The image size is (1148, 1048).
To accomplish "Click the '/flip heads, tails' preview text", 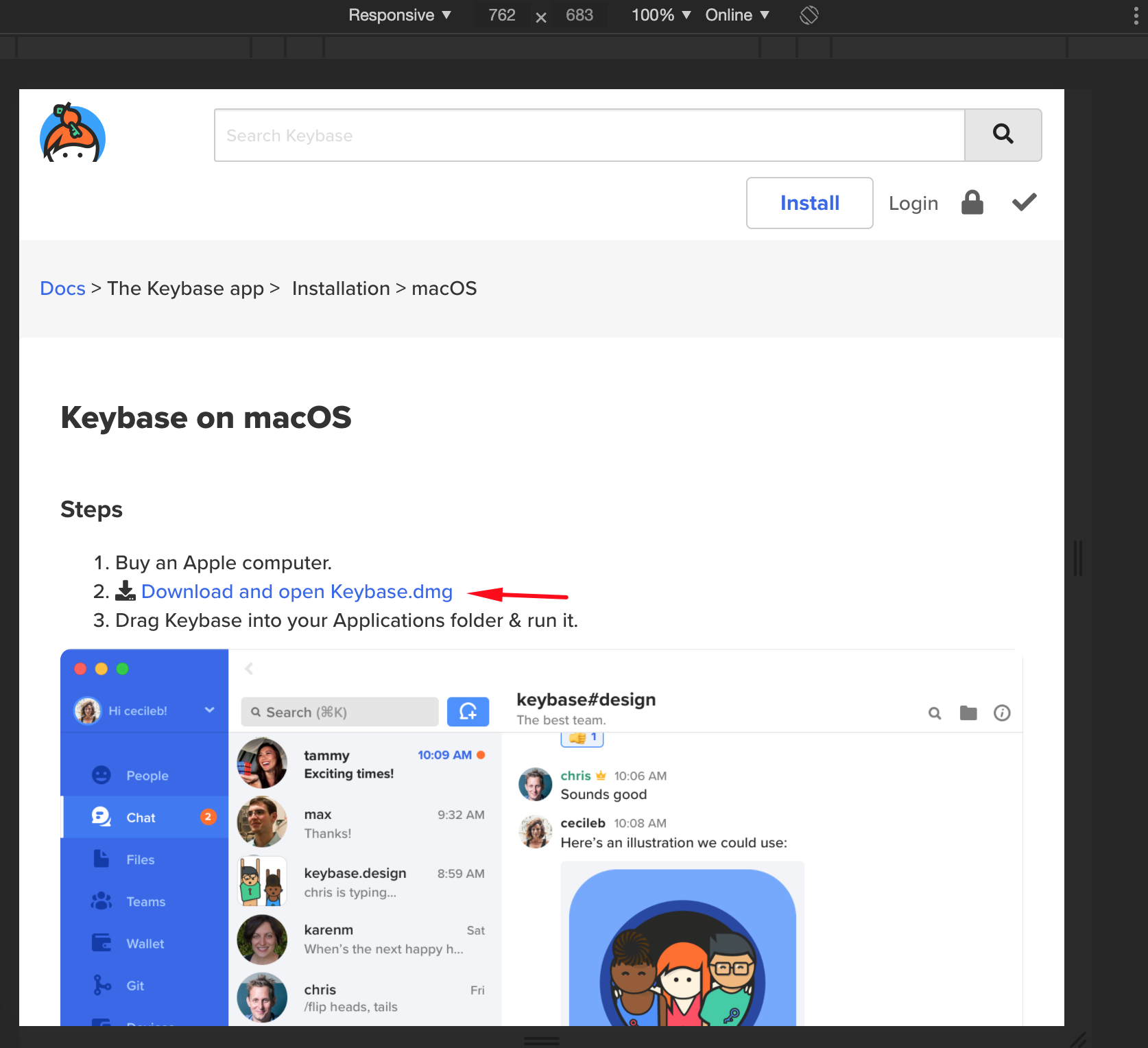I will pos(351,1007).
